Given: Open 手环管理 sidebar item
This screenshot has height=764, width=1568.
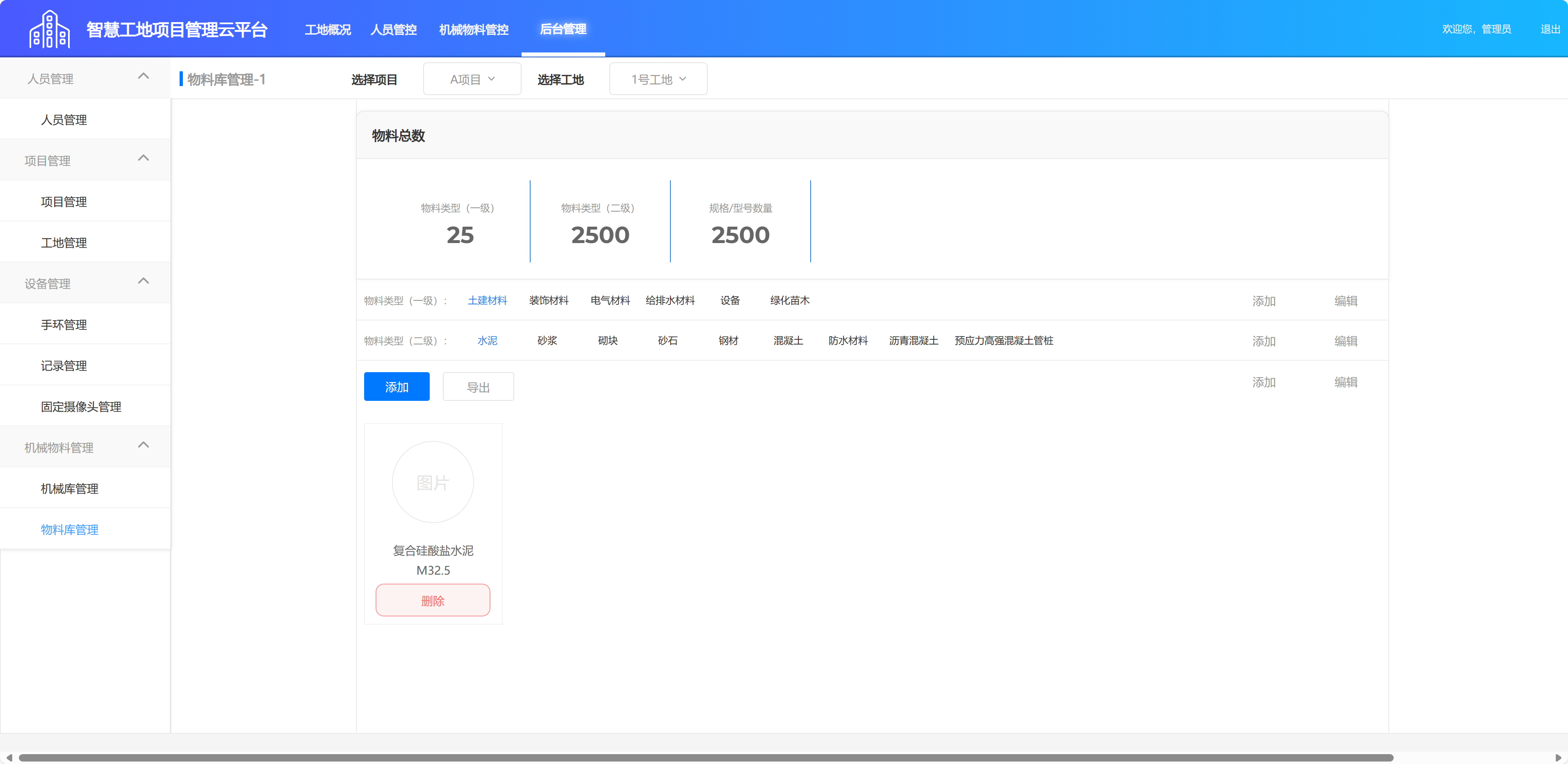Looking at the screenshot, I should [x=85, y=325].
